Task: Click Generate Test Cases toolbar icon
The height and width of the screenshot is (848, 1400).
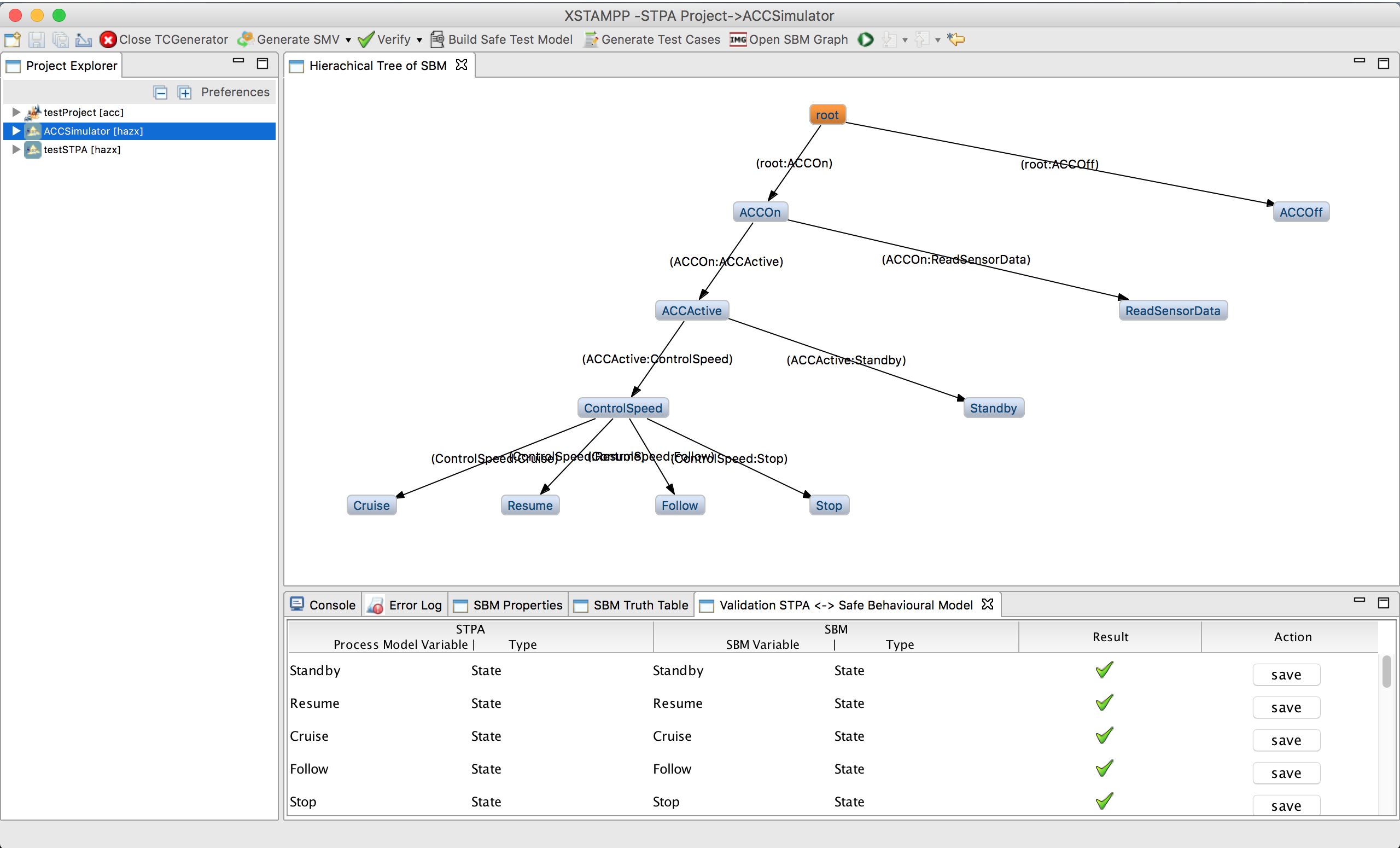Action: pyautogui.click(x=591, y=39)
